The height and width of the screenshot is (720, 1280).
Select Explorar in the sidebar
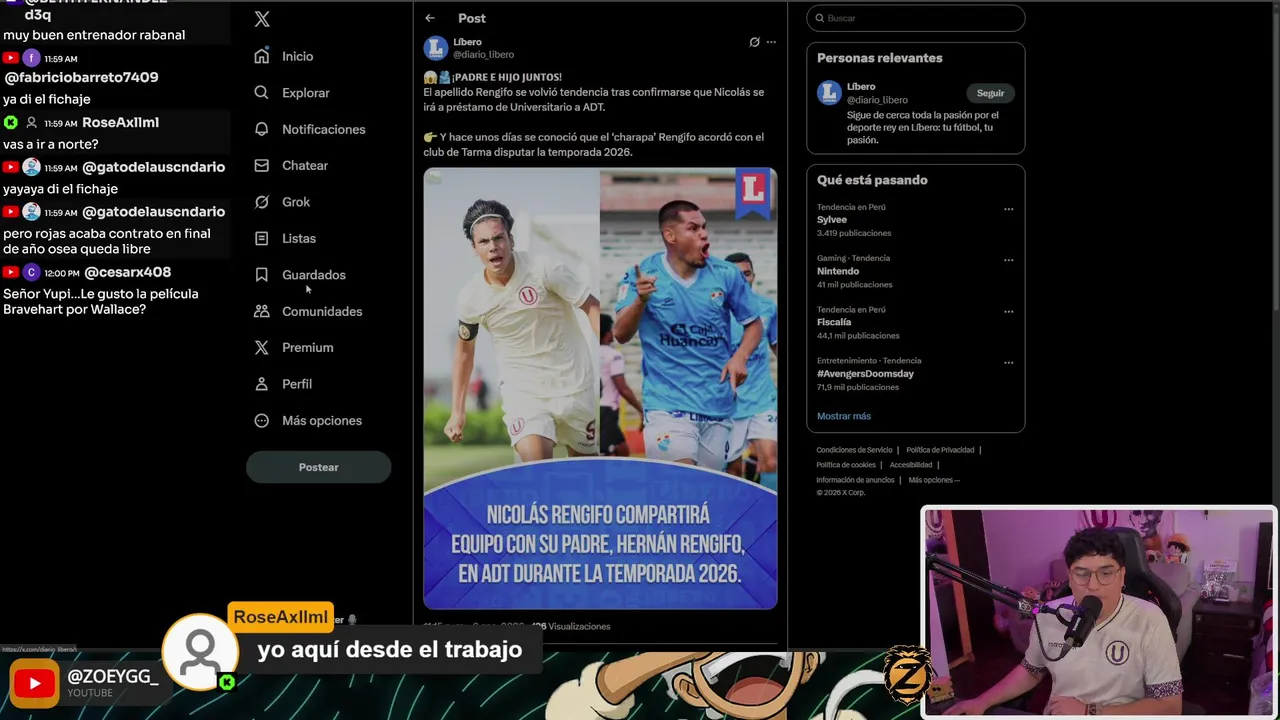click(305, 92)
